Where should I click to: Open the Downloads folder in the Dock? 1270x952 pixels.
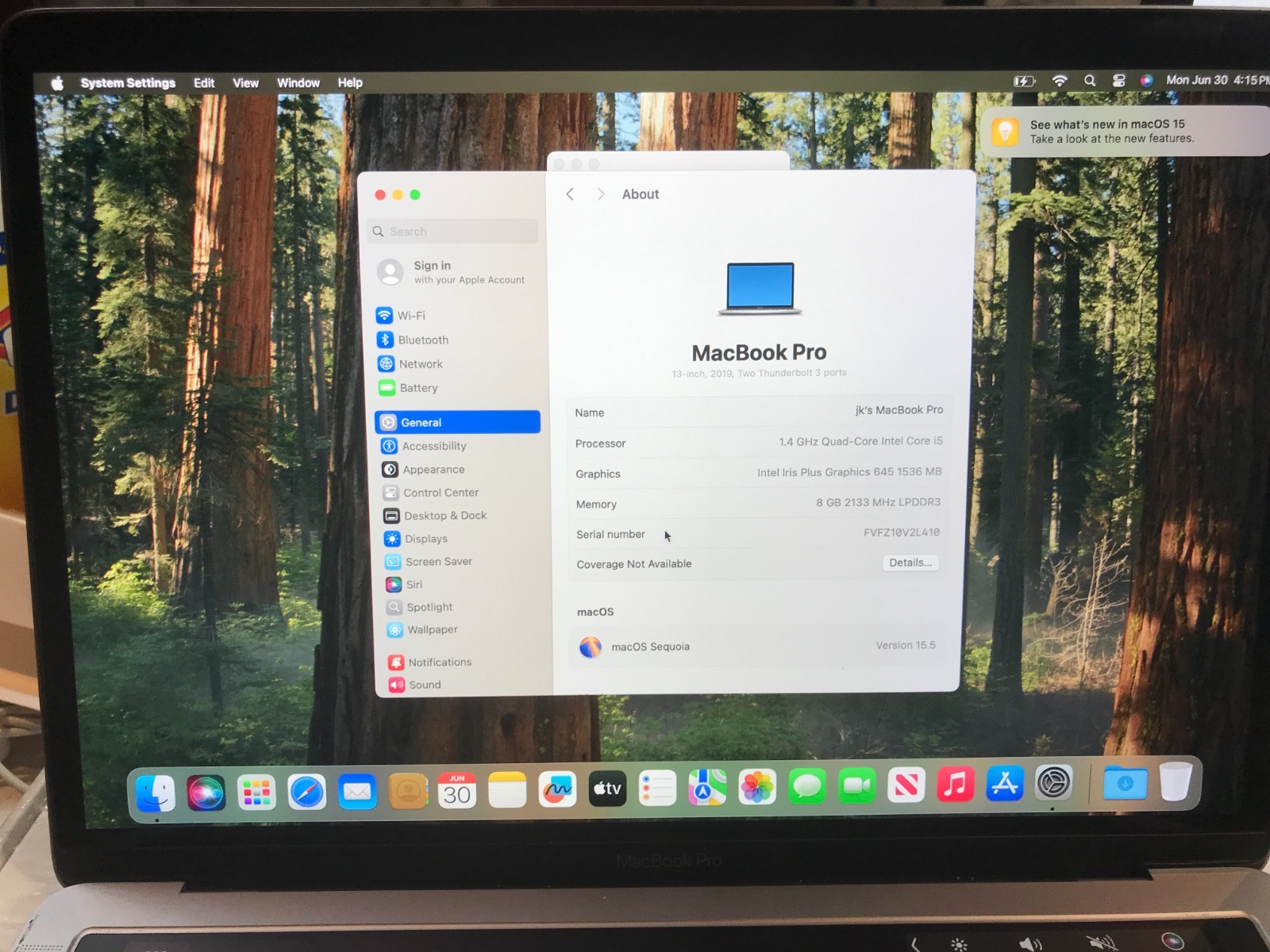coord(1125,783)
